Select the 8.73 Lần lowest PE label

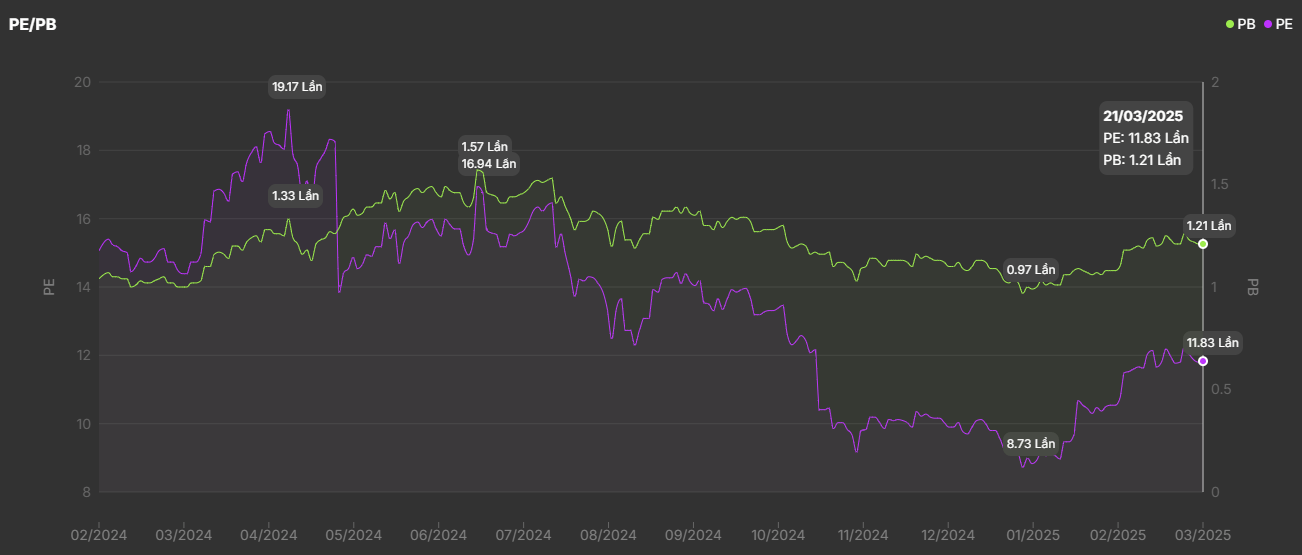tap(1031, 444)
